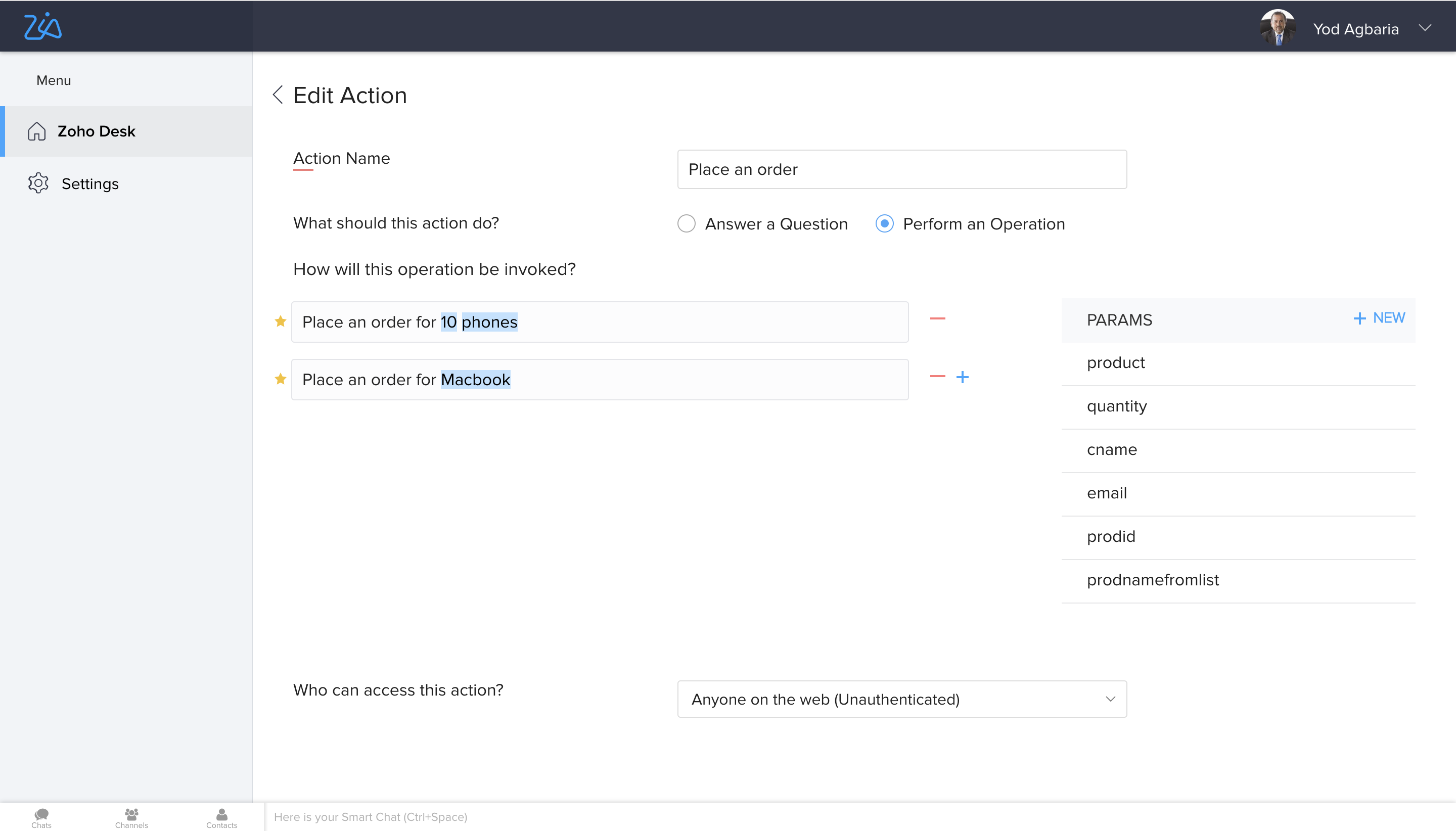The height and width of the screenshot is (831, 1456).
Task: Remove the '10 phones' invocation phrase
Action: (x=937, y=318)
